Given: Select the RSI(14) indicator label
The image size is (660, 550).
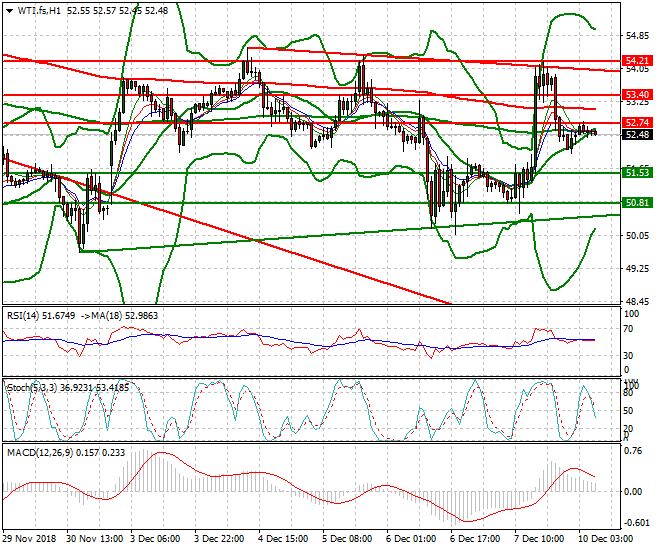Looking at the screenshot, I should click(41, 316).
